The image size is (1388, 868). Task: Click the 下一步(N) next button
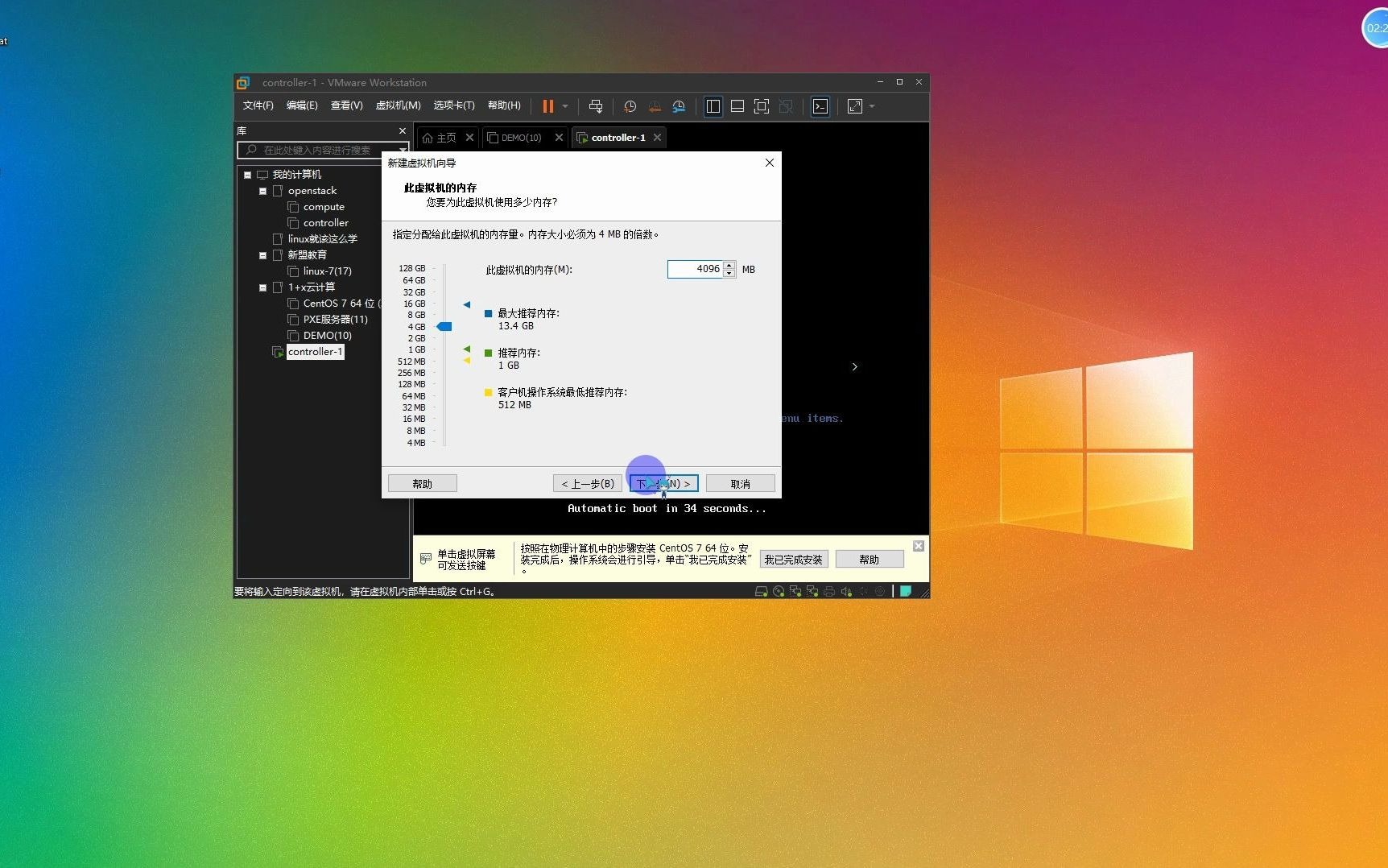(664, 484)
